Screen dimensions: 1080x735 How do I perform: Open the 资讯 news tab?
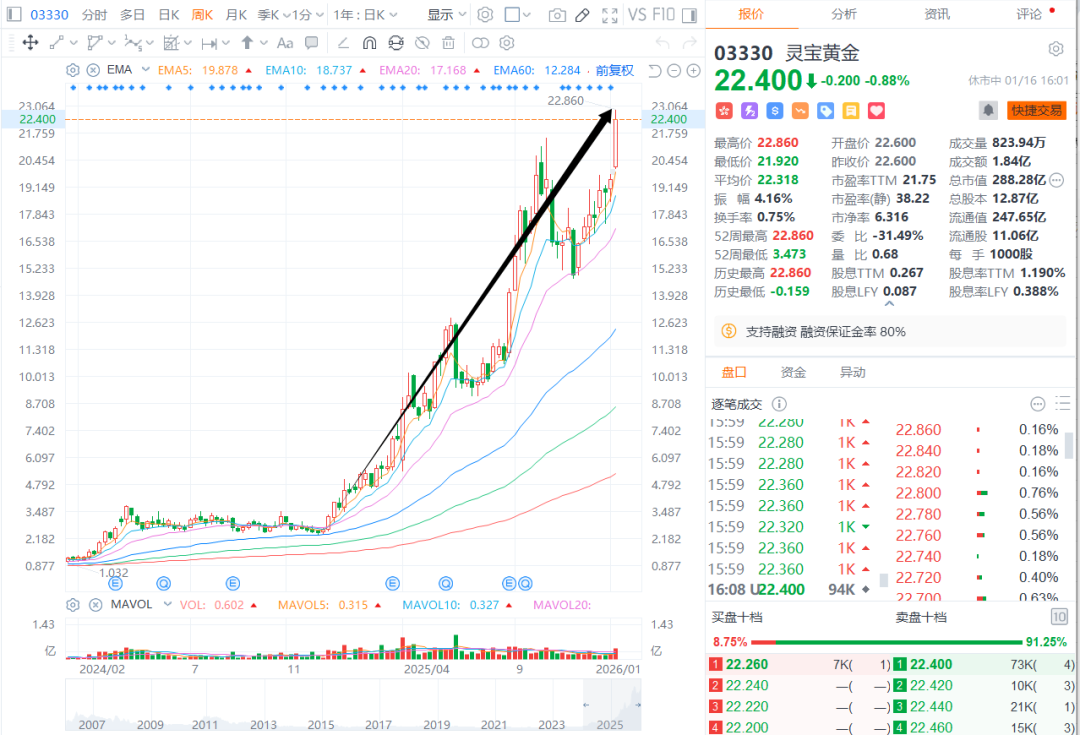click(937, 14)
